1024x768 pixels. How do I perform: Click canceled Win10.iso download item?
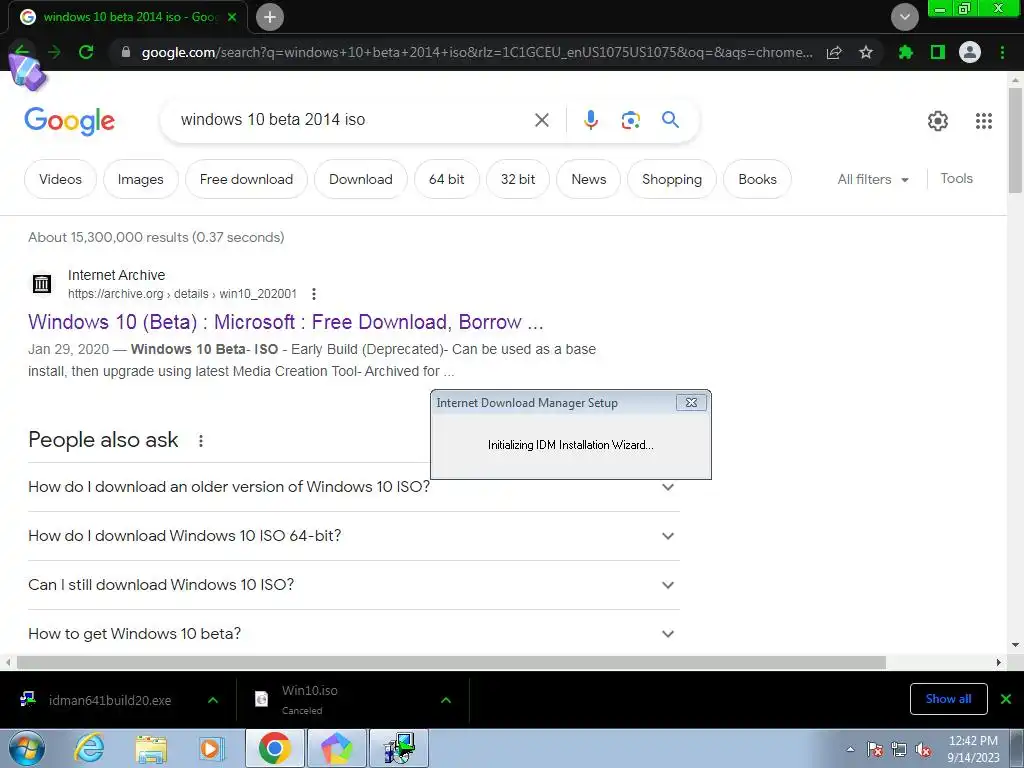pos(310,699)
